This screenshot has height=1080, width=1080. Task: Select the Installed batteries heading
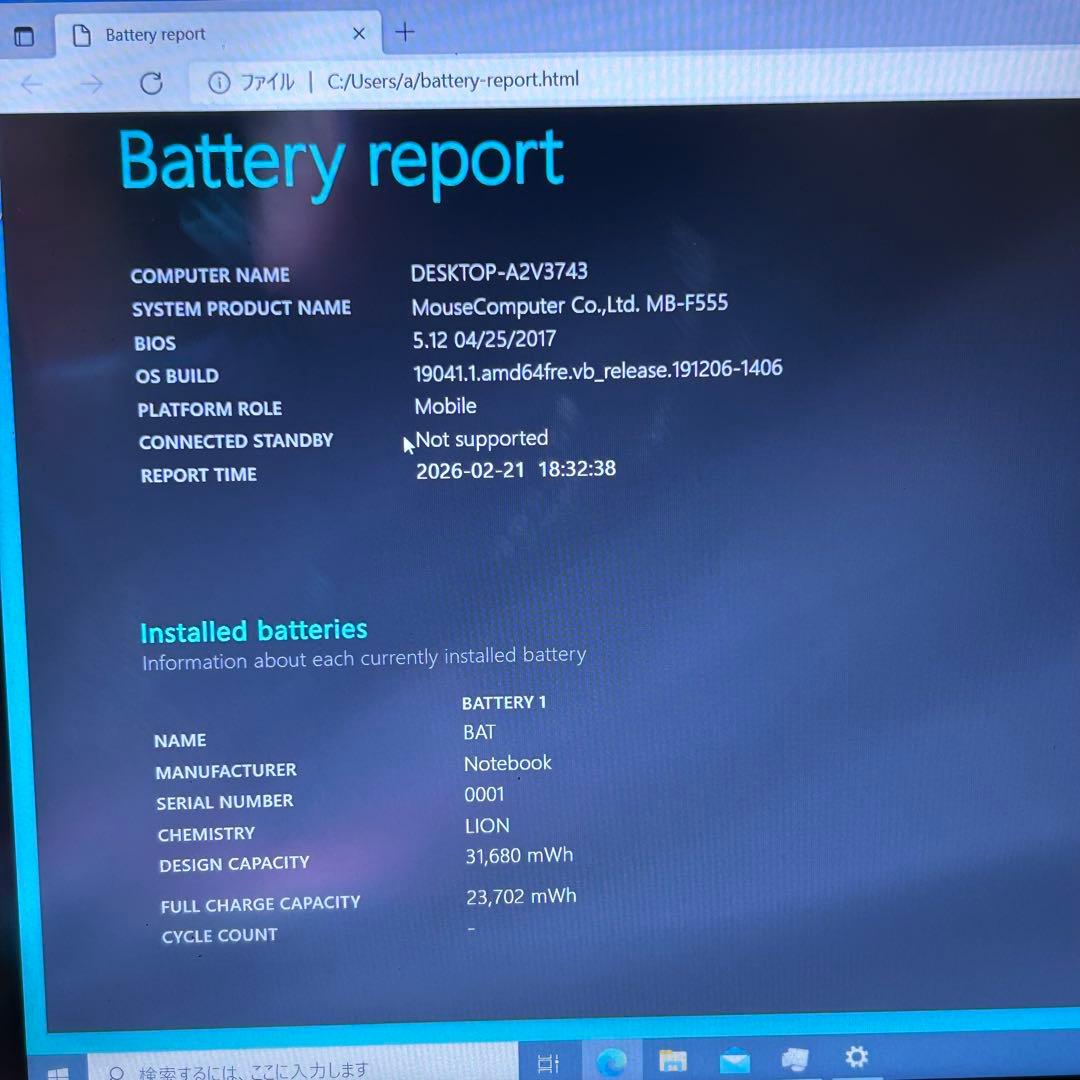coord(253,631)
